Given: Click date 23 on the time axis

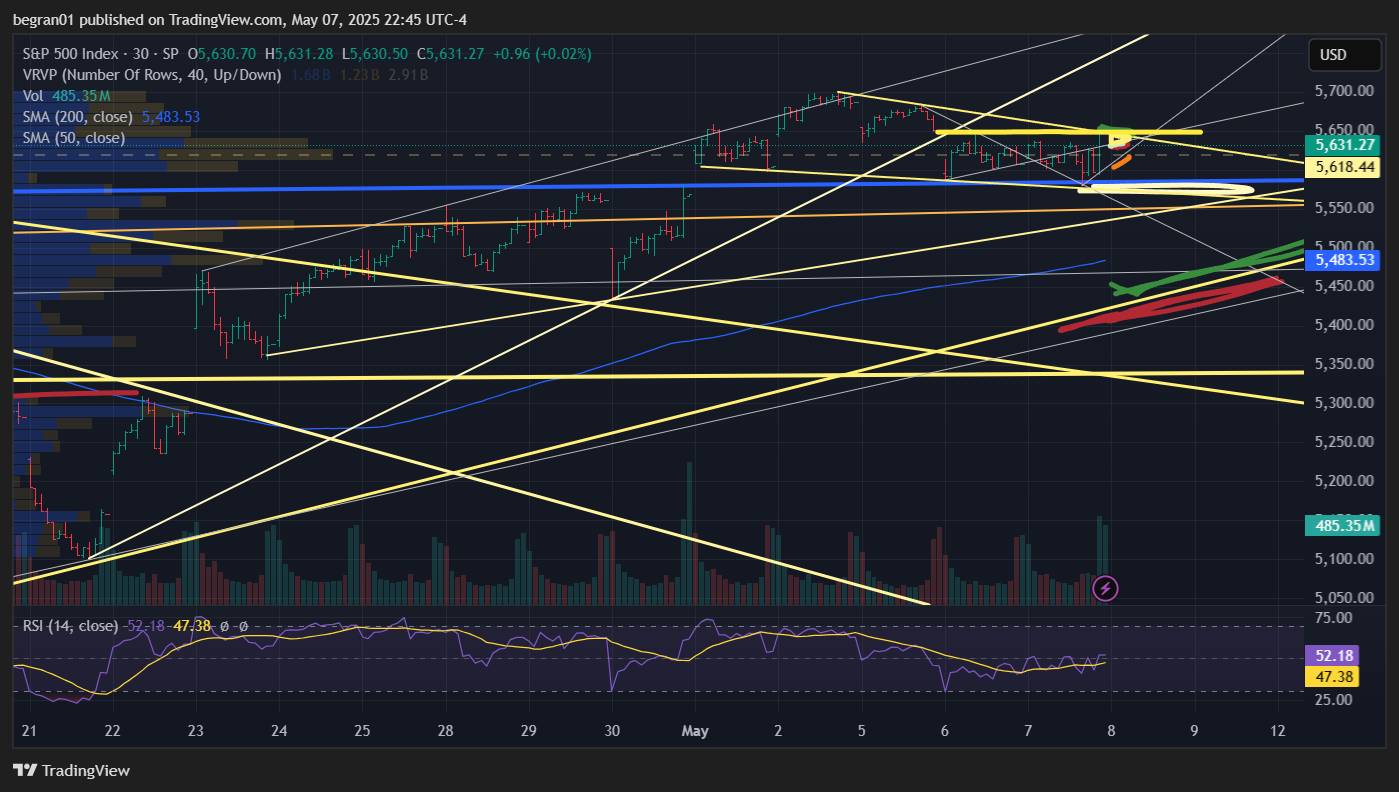Looking at the screenshot, I should 196,731.
